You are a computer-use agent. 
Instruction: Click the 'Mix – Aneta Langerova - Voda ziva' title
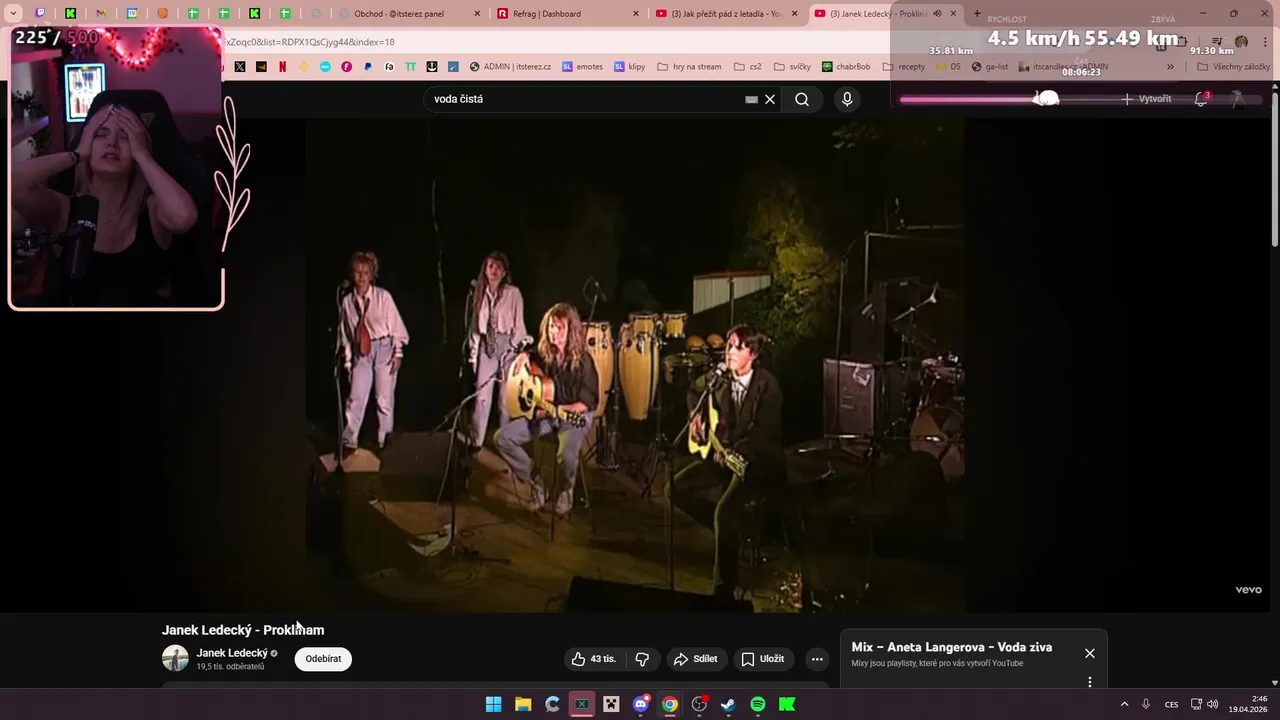click(952, 647)
